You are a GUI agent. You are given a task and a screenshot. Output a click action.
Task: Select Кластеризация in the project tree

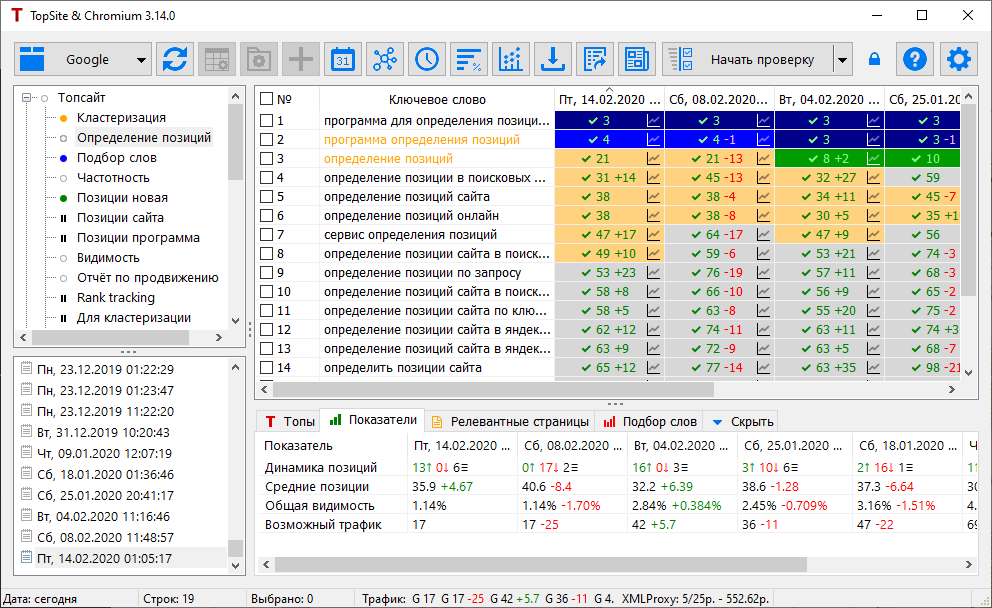point(121,118)
